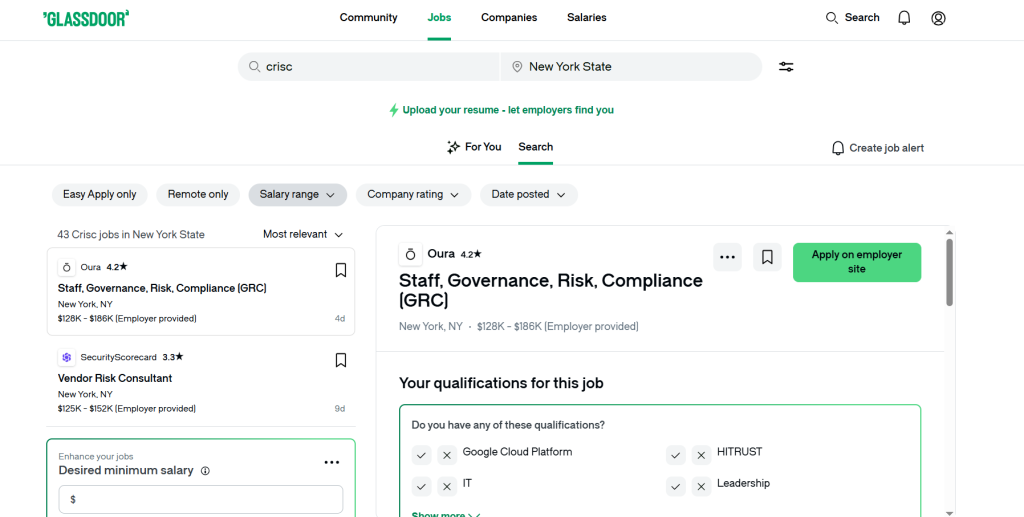Expand Show more qualifications

pos(445,514)
